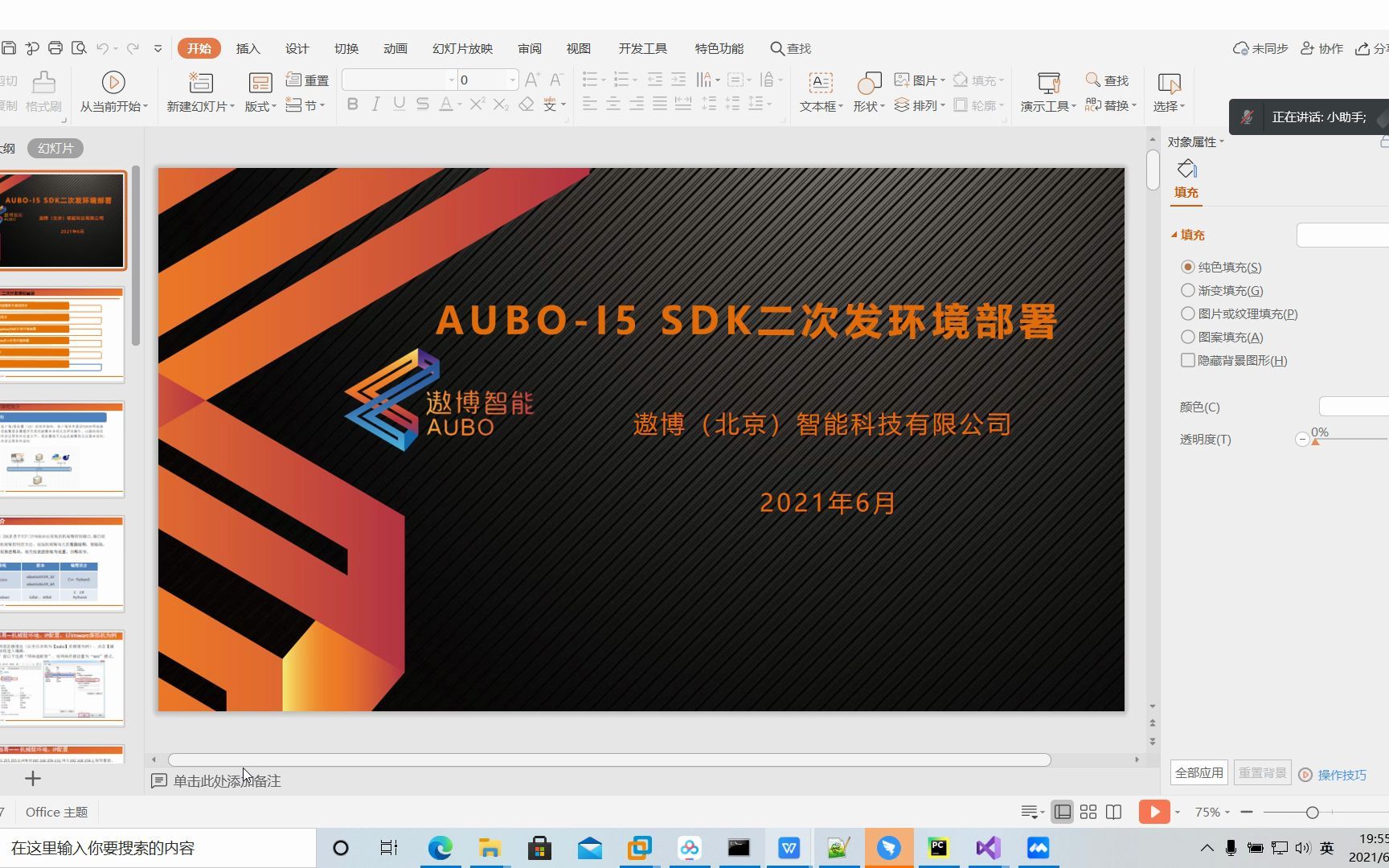Click the notes area to add notes
The width and height of the screenshot is (1389, 868).
click(227, 781)
